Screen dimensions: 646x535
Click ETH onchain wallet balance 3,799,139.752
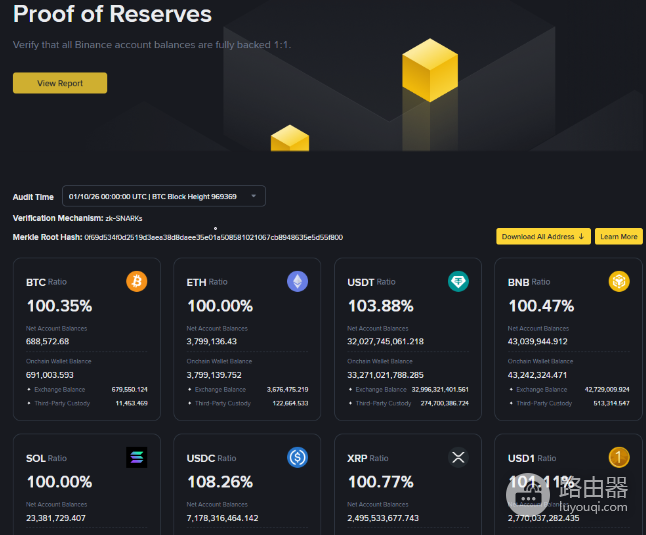click(x=214, y=375)
